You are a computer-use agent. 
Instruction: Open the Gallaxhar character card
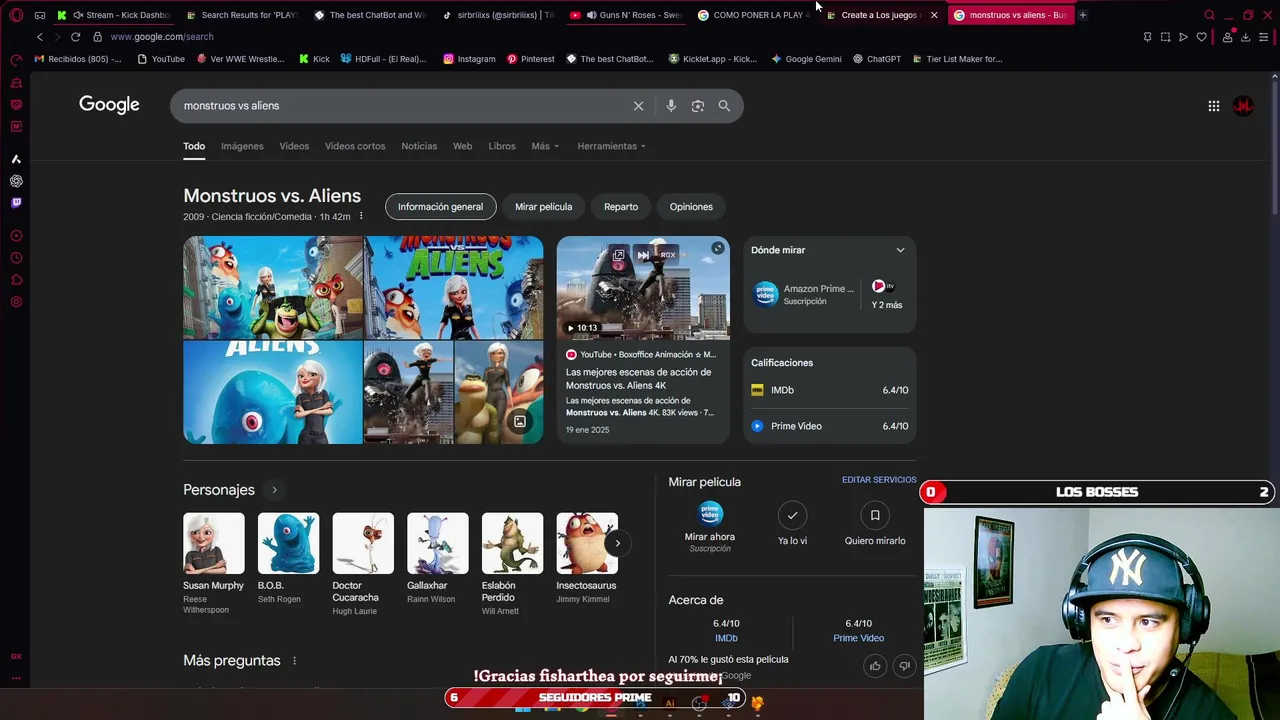point(437,560)
